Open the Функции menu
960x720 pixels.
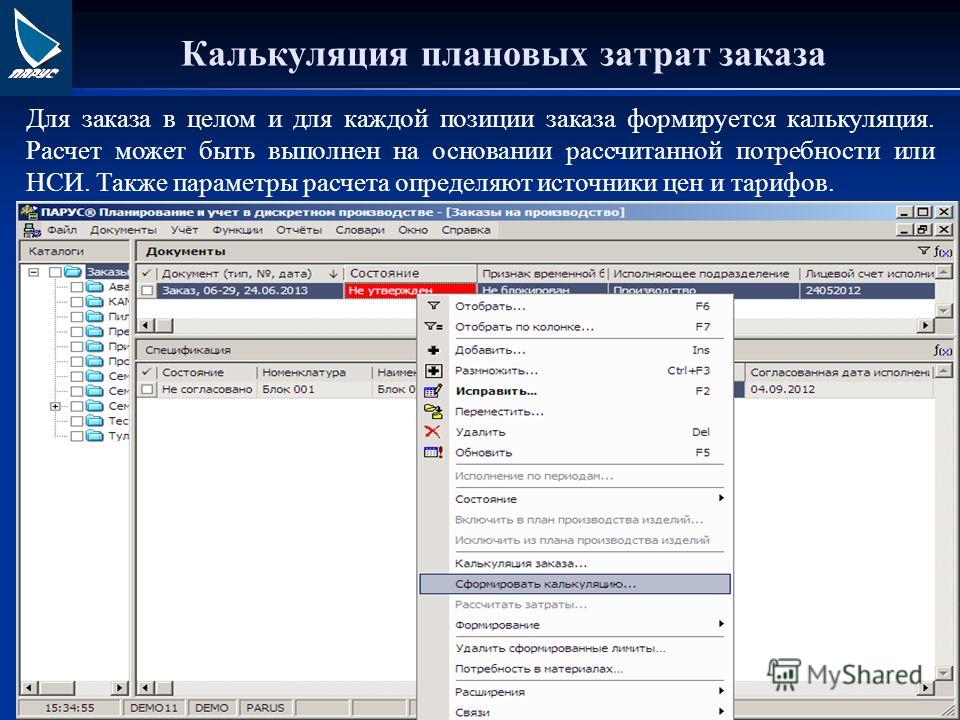click(238, 230)
